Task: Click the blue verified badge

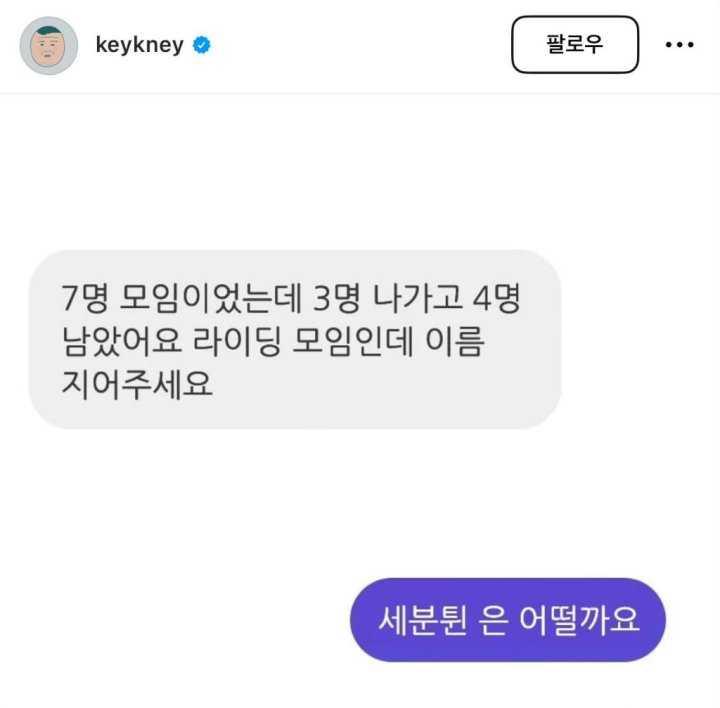Action: (202, 45)
